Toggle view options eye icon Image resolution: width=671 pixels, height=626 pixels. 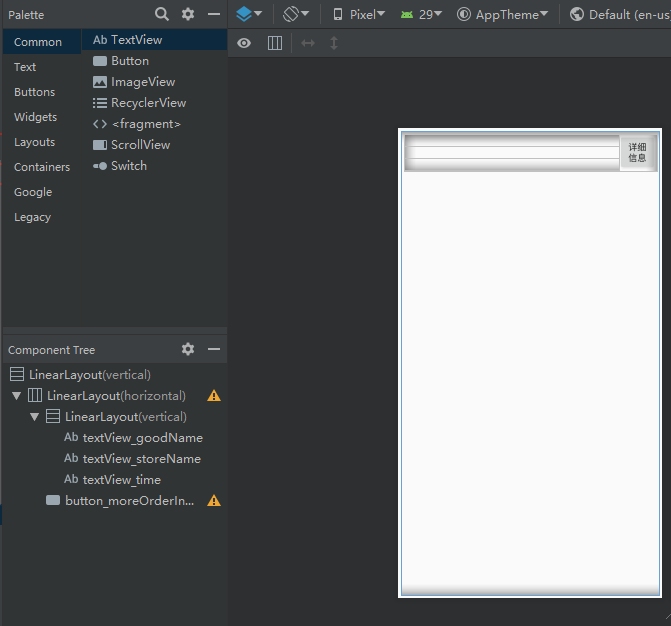click(x=244, y=43)
